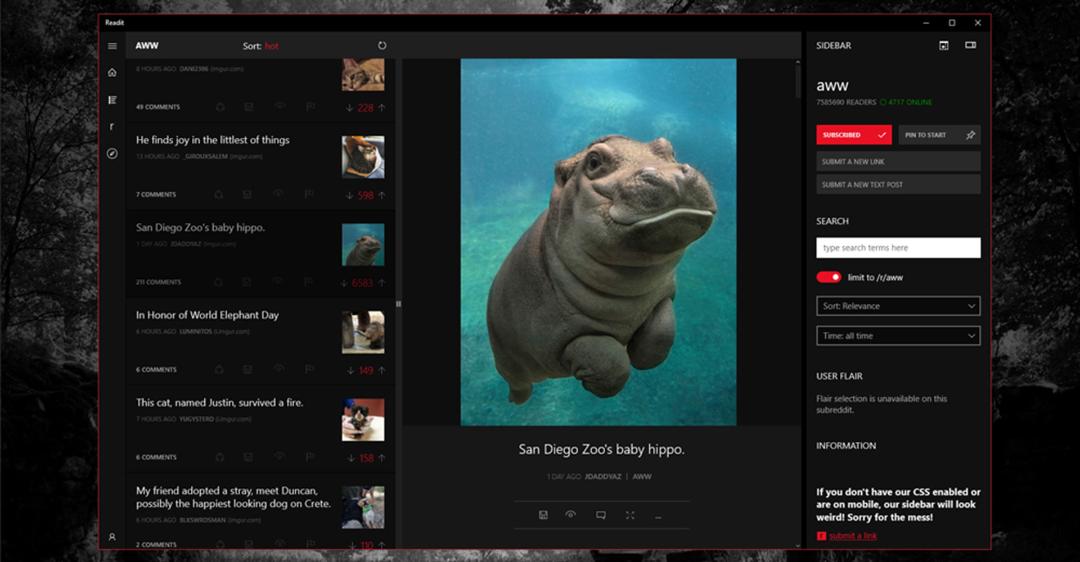Expand hippo image to fullscreen
The height and width of the screenshot is (562, 1080).
(630, 515)
